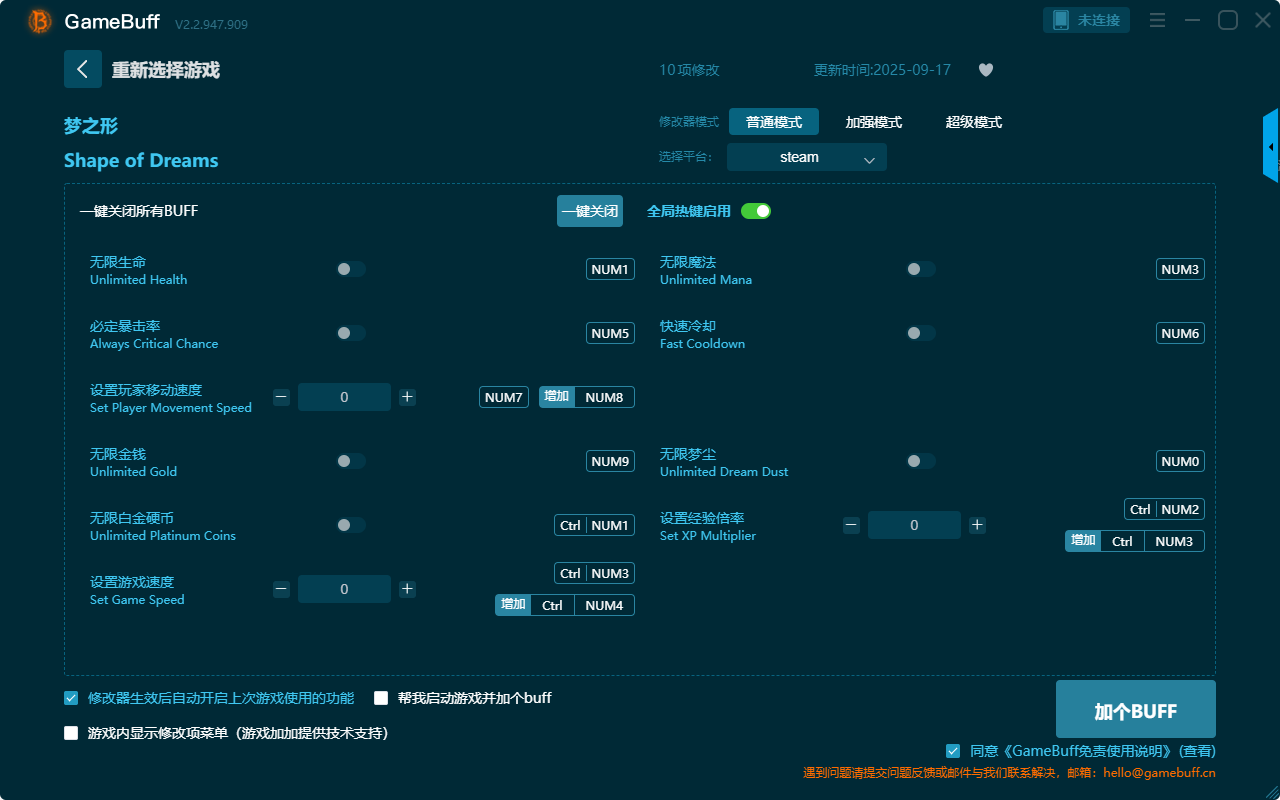
Task: Click NUM1 hotkey for Unlimited Health
Action: [610, 269]
